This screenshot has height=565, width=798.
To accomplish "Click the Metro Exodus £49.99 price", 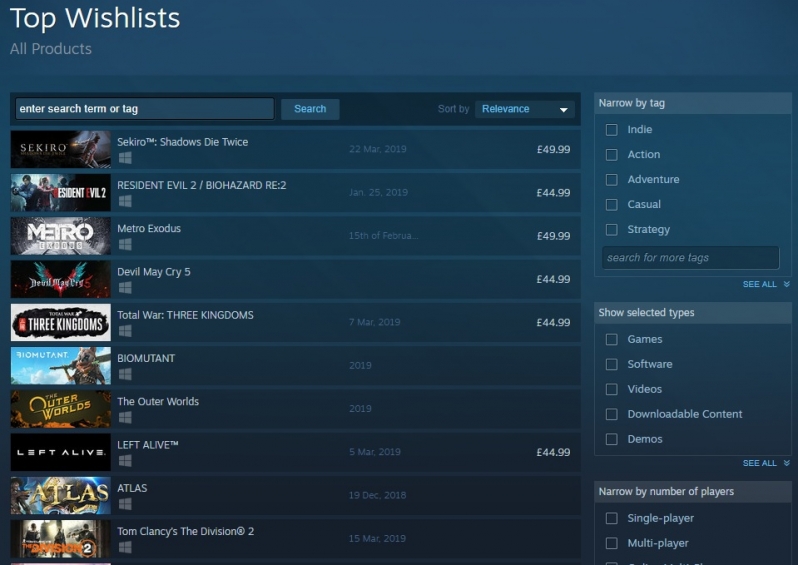I will (553, 236).
